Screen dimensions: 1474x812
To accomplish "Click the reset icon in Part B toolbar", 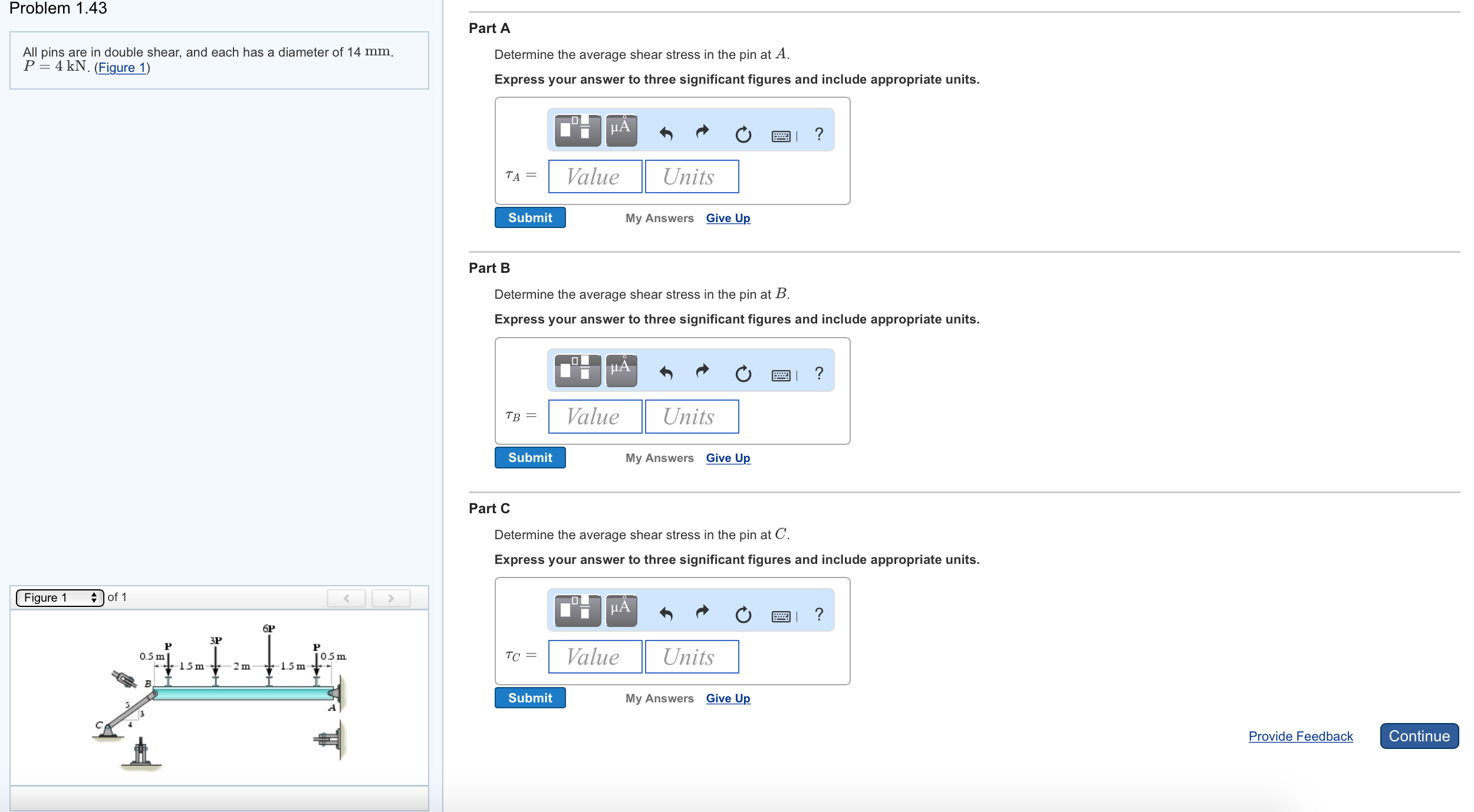I will click(x=743, y=374).
